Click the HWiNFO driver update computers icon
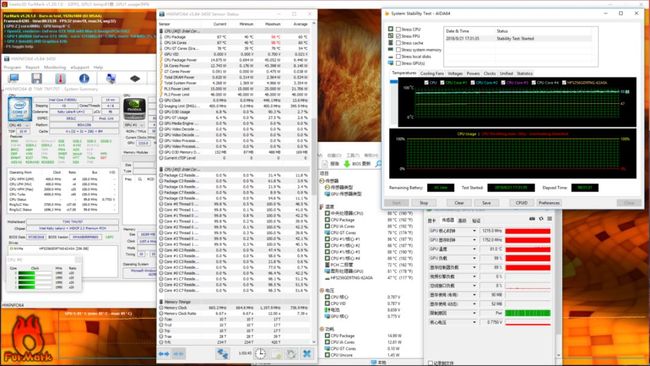This screenshot has width=650, height=366. coord(111,78)
